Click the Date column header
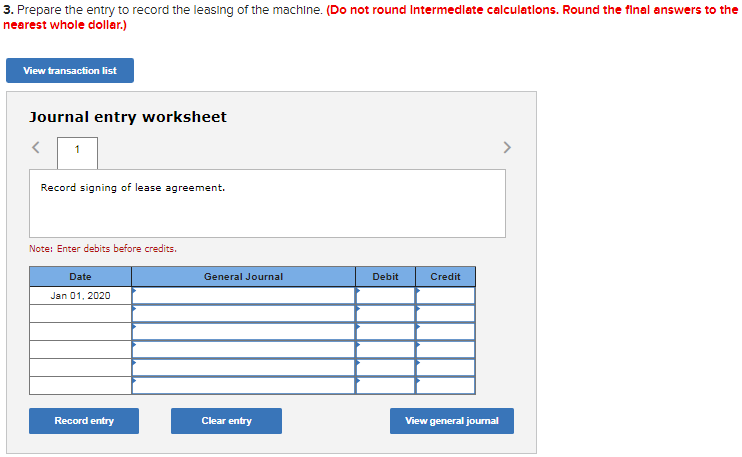The image size is (742, 457). pyautogui.click(x=80, y=277)
